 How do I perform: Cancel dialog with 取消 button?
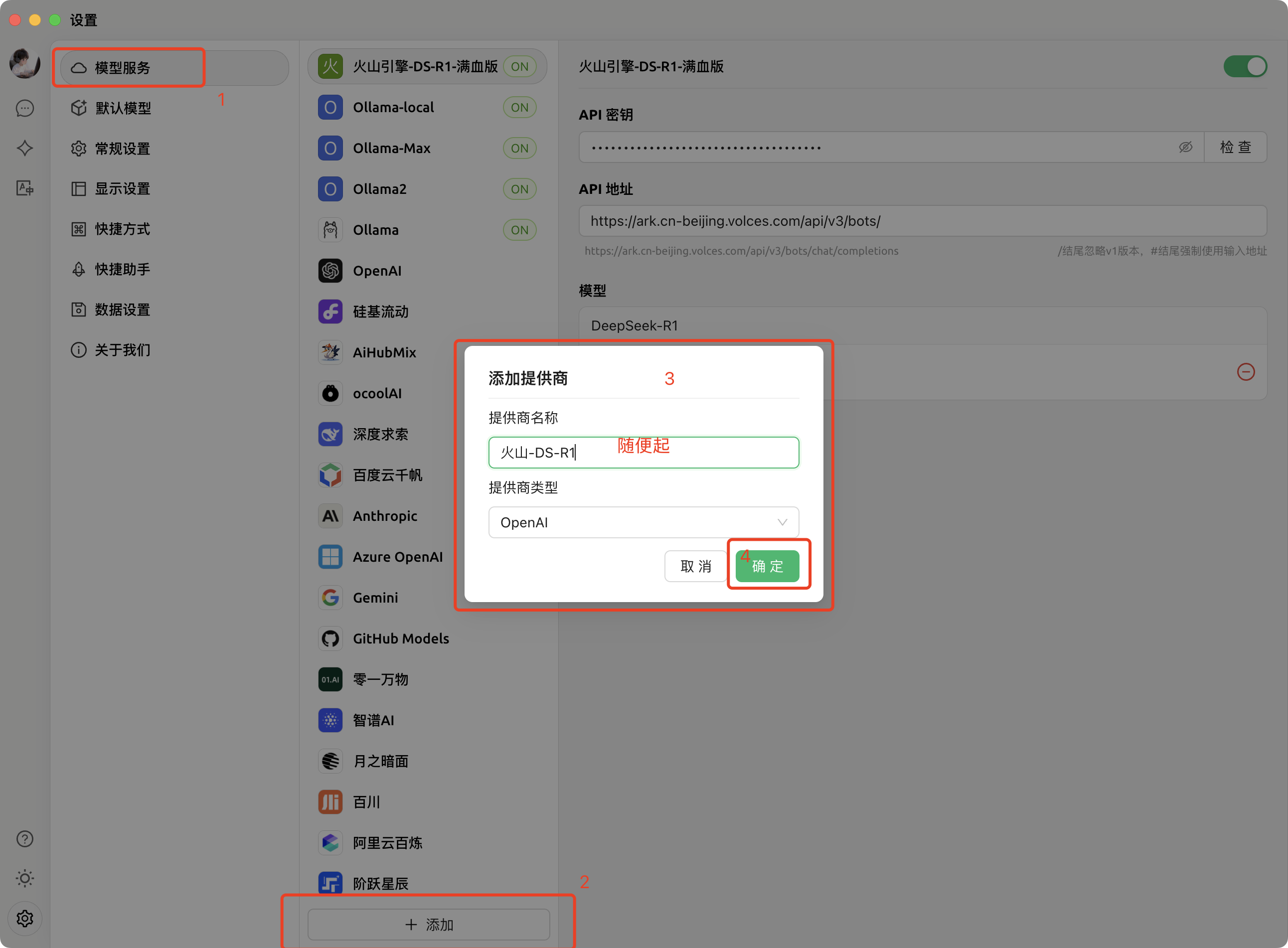pos(696,566)
